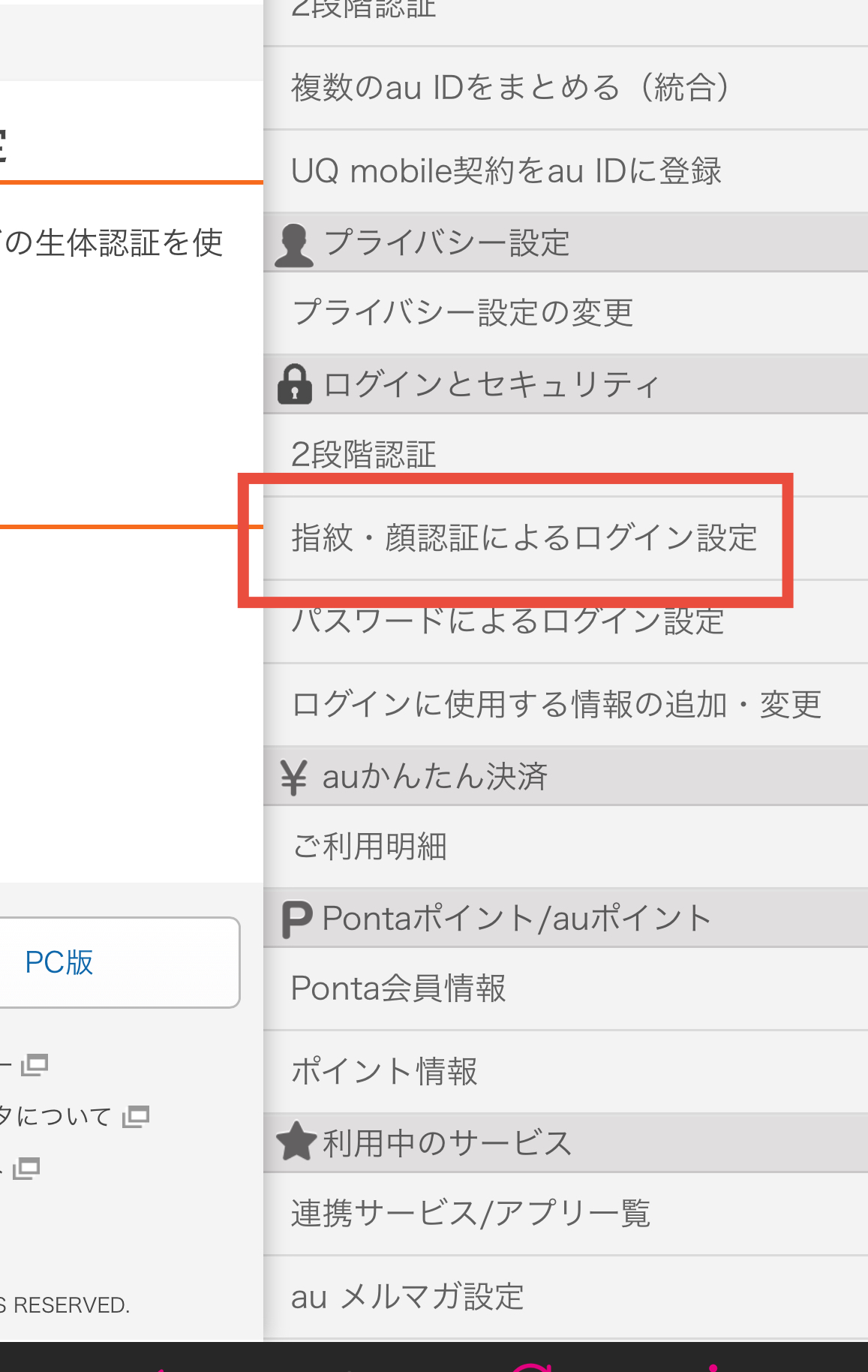Select 2段階認証 under login security
868x1372 pixels.
pyautogui.click(x=363, y=454)
